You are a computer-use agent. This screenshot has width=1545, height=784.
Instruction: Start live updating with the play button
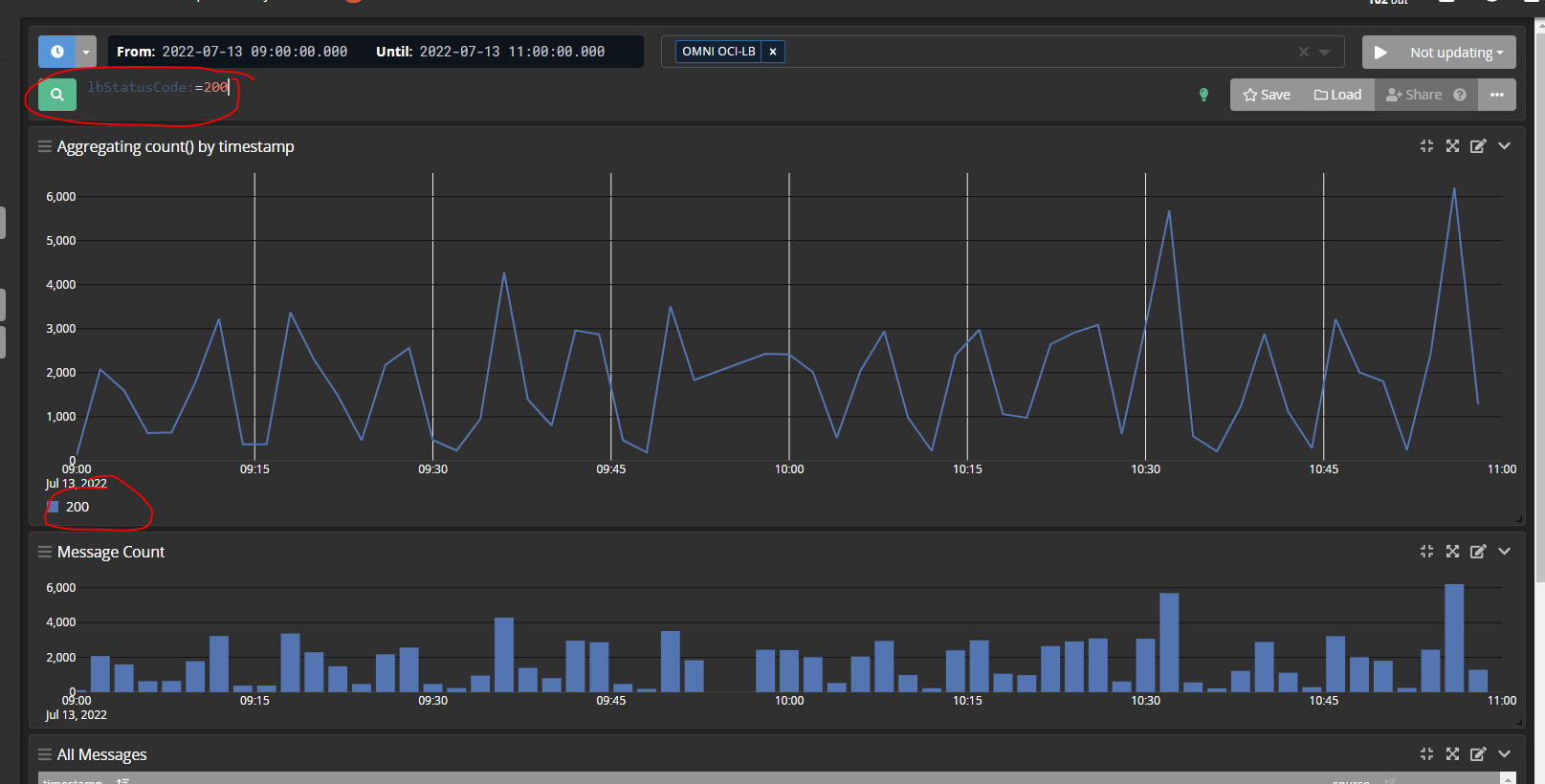click(x=1380, y=53)
